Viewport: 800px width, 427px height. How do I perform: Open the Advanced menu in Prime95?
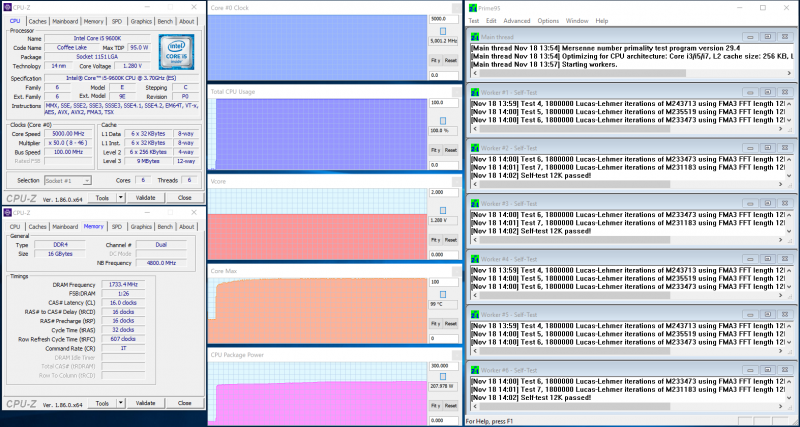tap(516, 21)
